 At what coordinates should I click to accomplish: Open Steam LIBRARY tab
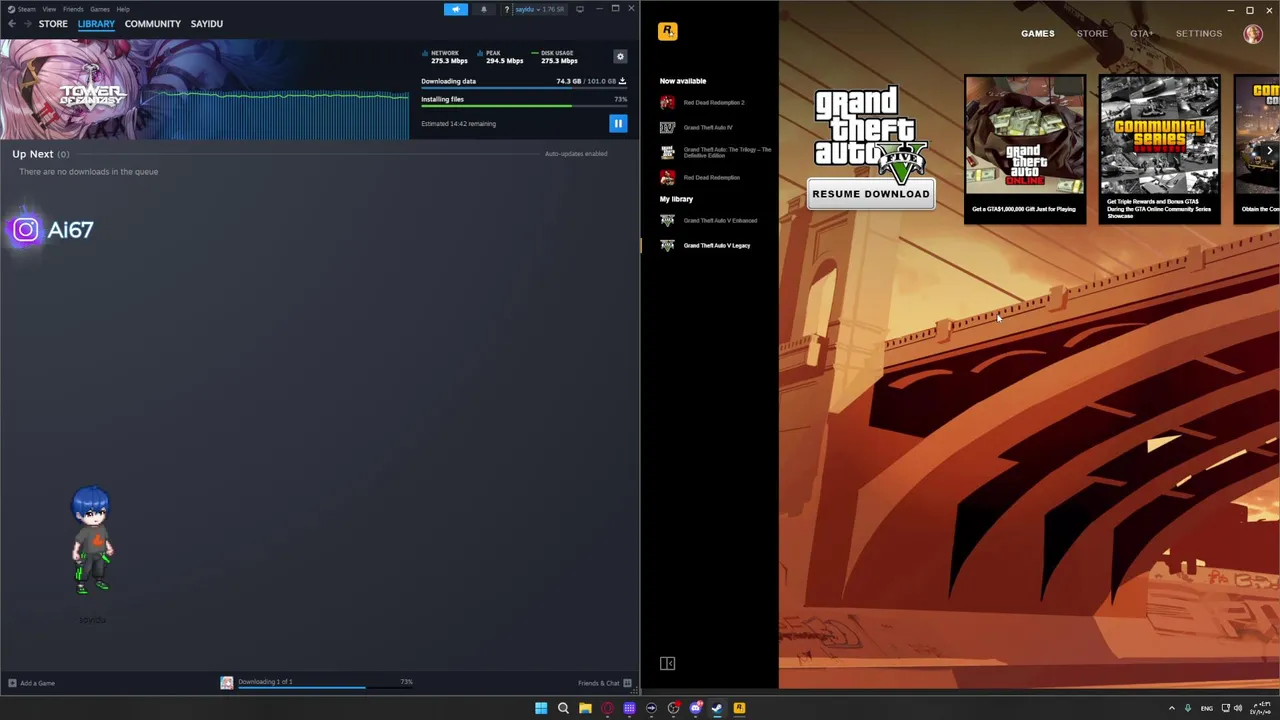point(96,23)
